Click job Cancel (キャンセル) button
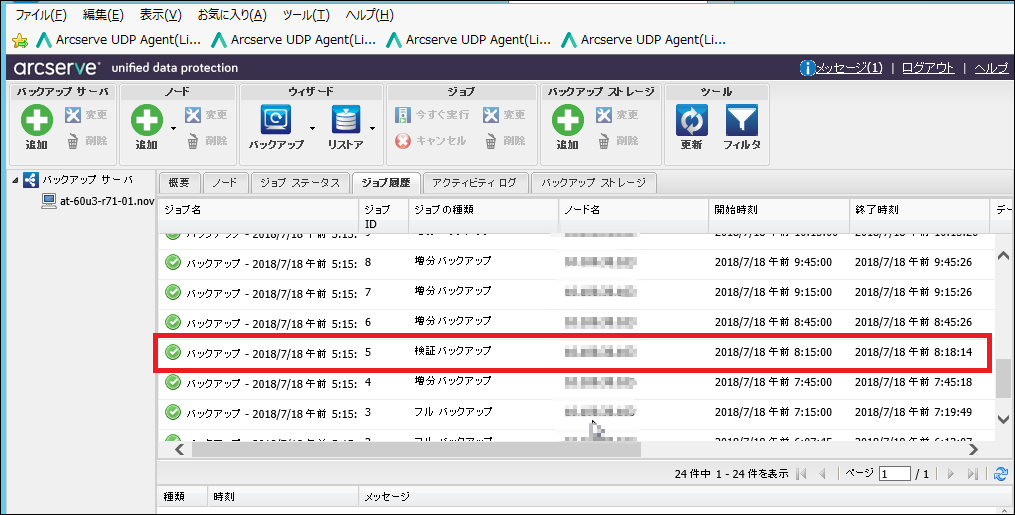1015x515 pixels. coord(430,140)
